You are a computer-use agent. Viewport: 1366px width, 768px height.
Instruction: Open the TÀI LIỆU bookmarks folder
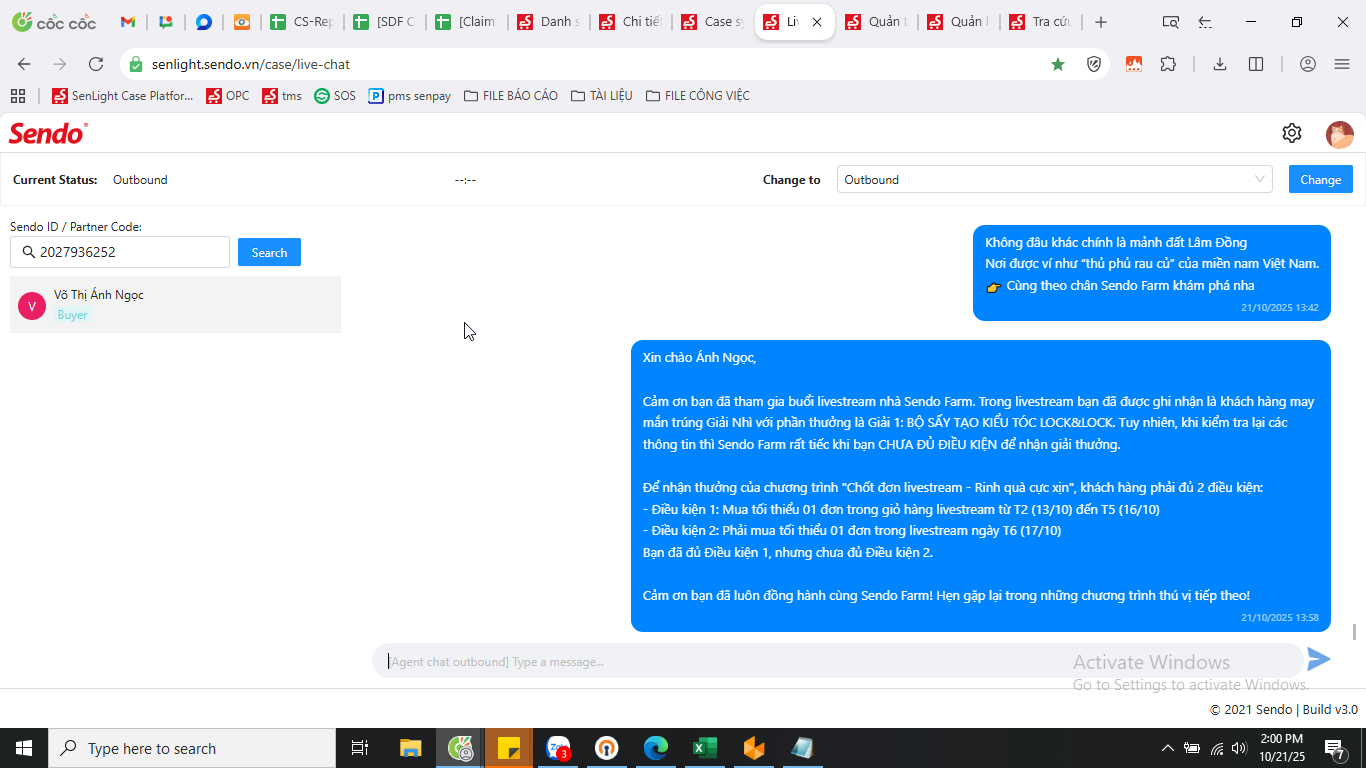(x=601, y=96)
